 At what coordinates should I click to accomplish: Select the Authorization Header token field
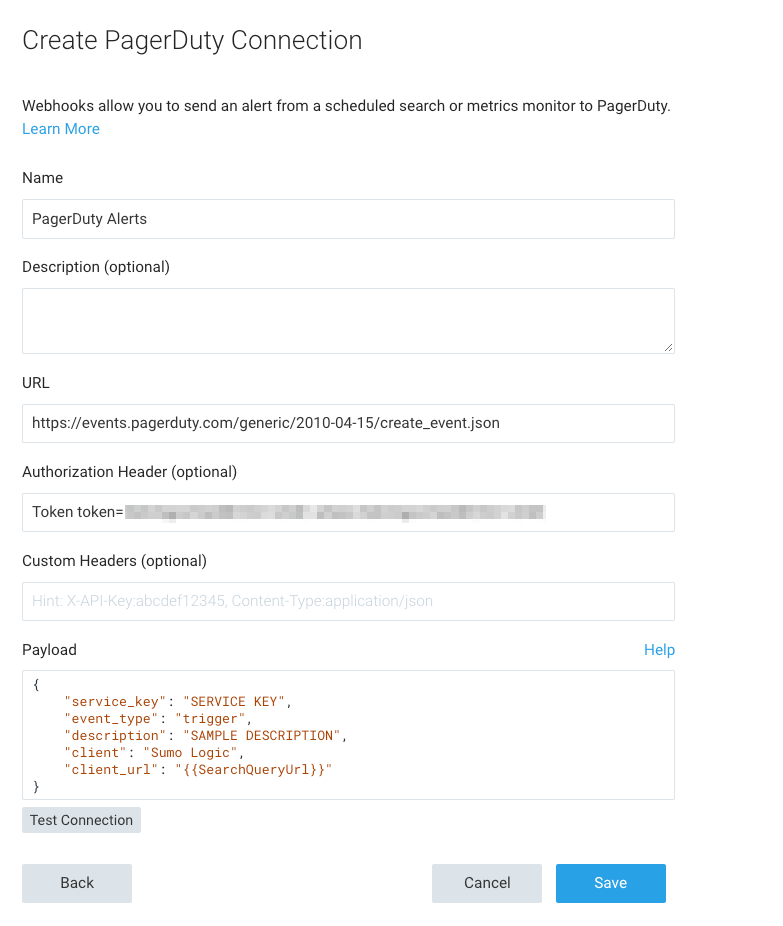click(x=348, y=512)
